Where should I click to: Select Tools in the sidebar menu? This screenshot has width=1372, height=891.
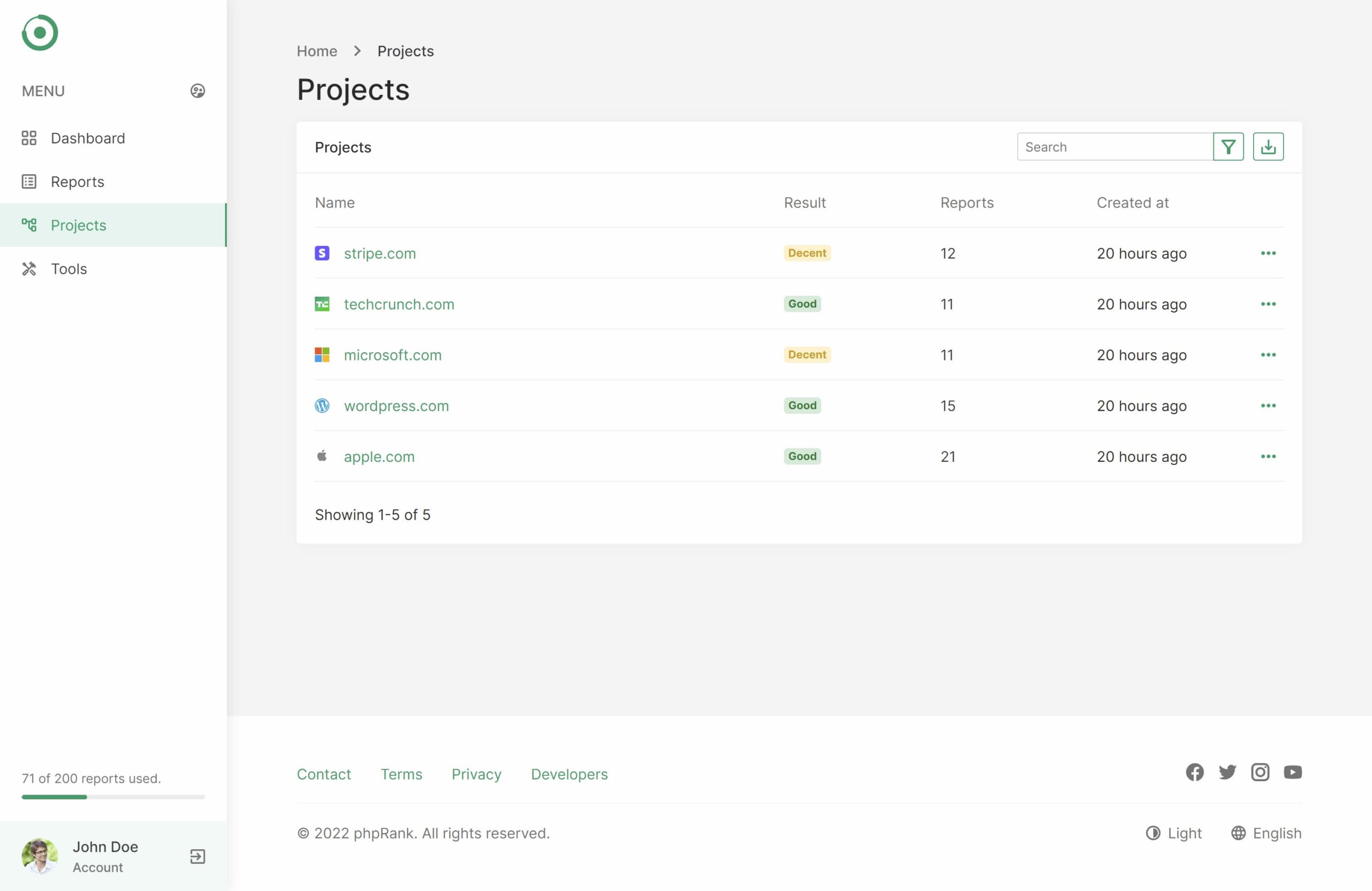tap(69, 269)
